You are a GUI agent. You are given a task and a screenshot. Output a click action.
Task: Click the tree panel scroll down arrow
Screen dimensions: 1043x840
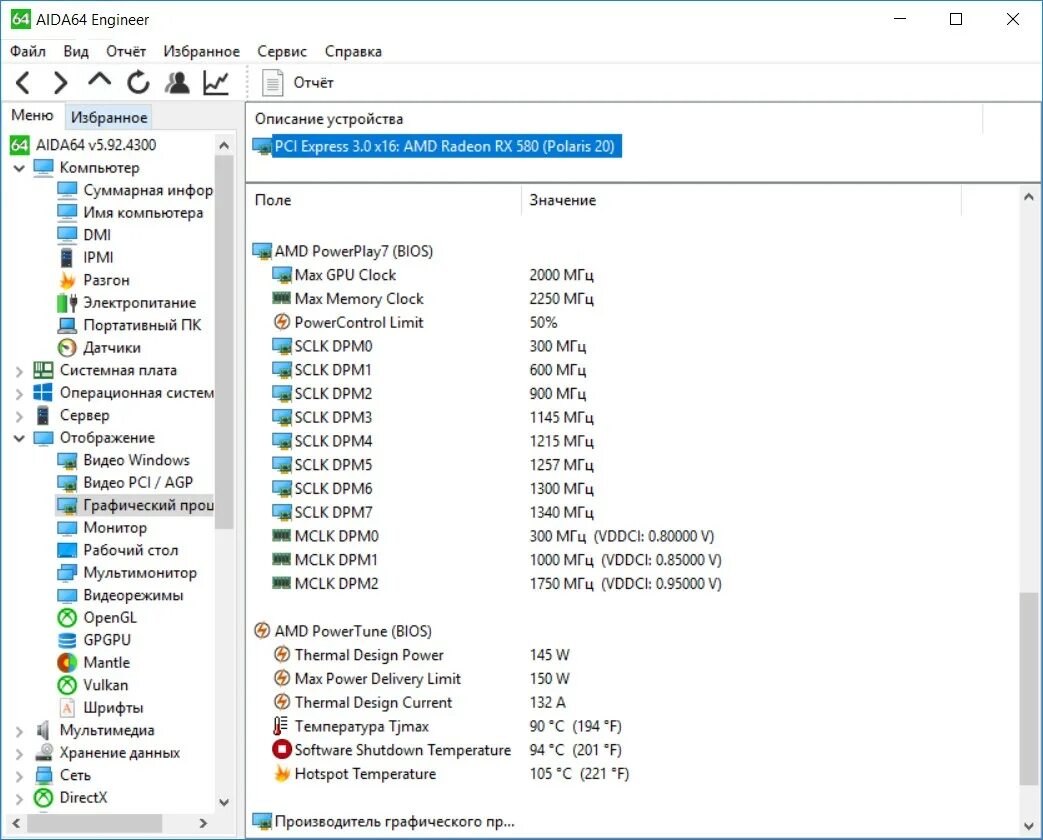click(x=224, y=802)
